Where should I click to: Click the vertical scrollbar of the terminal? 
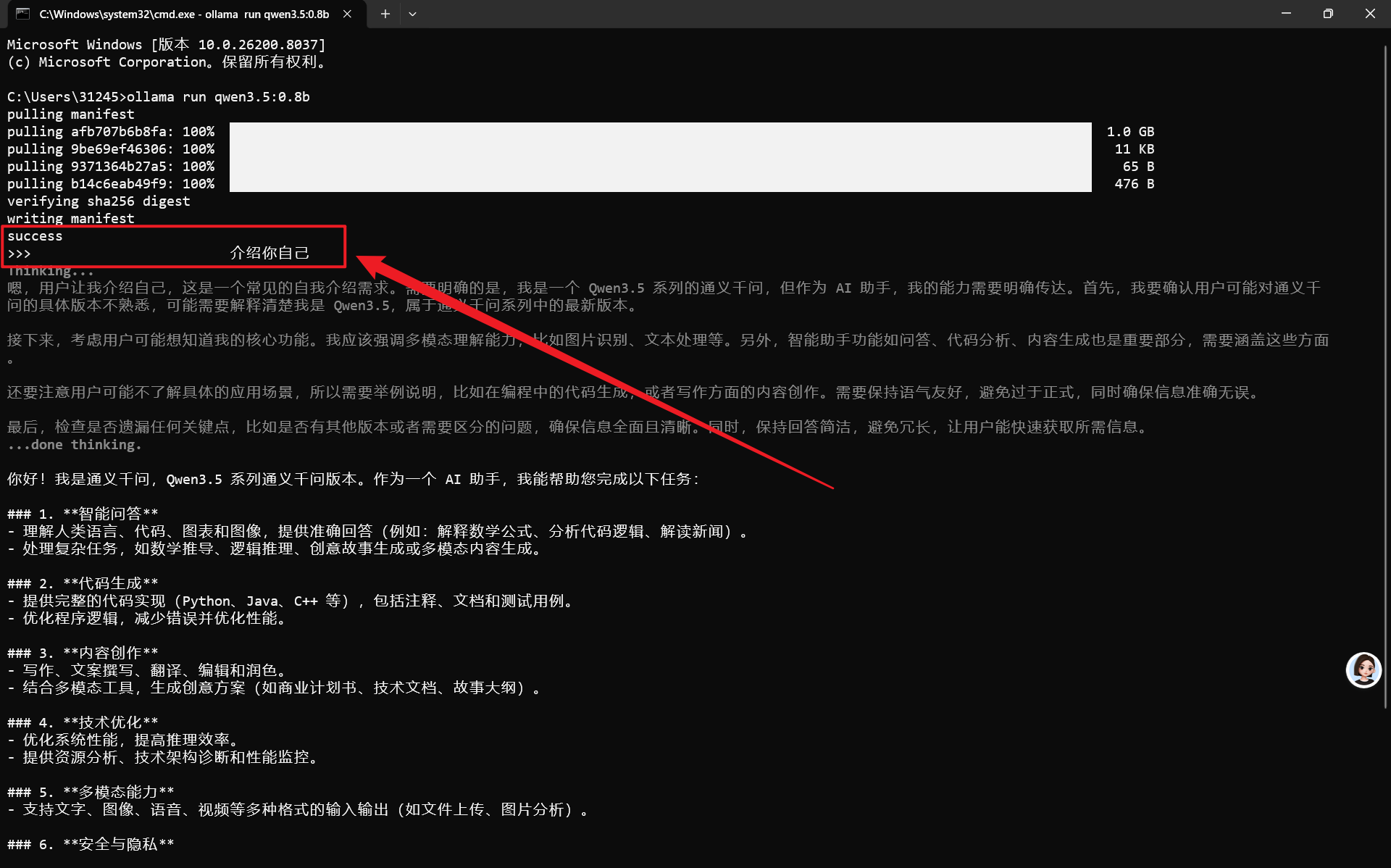point(1385,377)
